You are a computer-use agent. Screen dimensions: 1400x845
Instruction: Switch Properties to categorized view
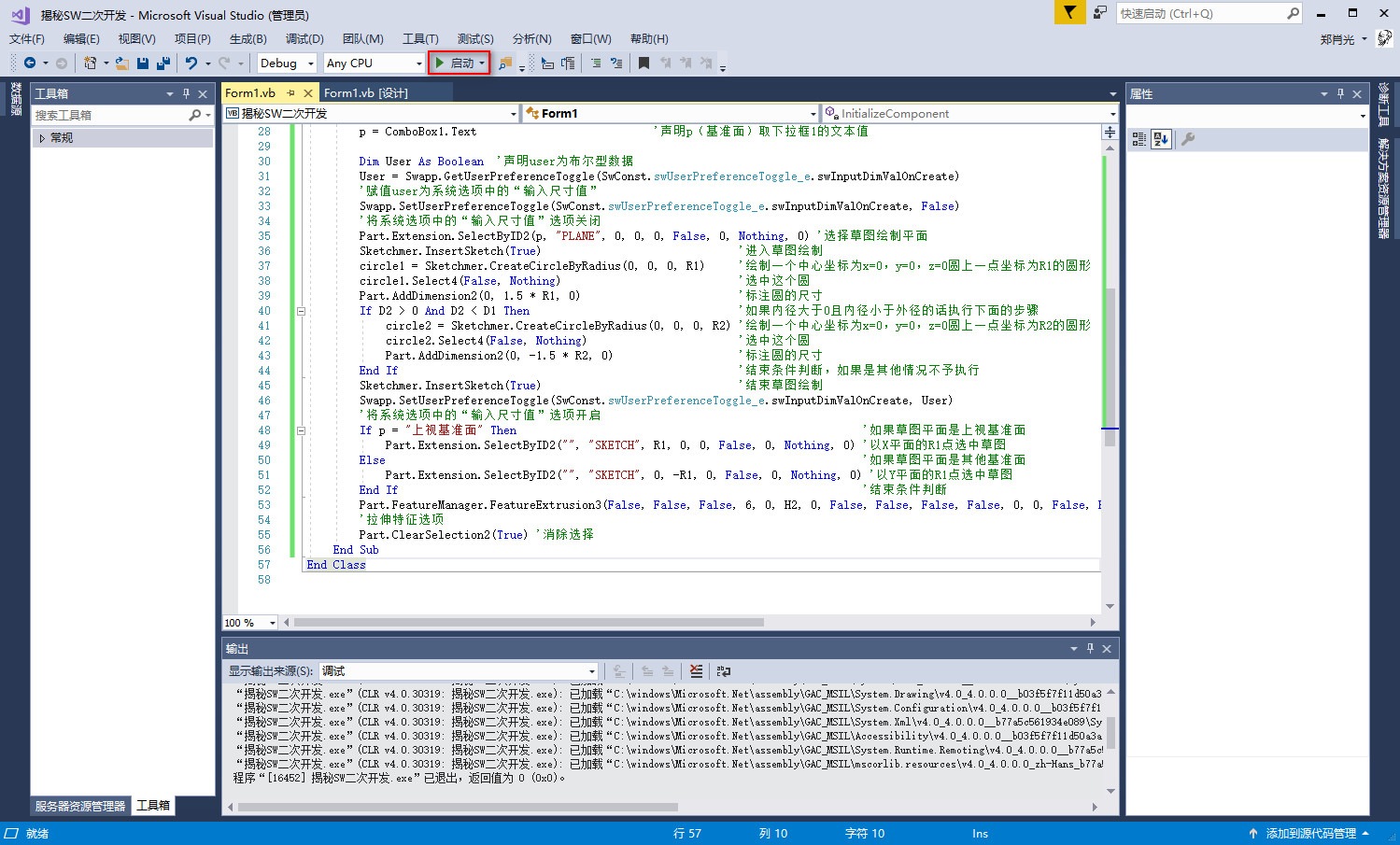(1139, 139)
